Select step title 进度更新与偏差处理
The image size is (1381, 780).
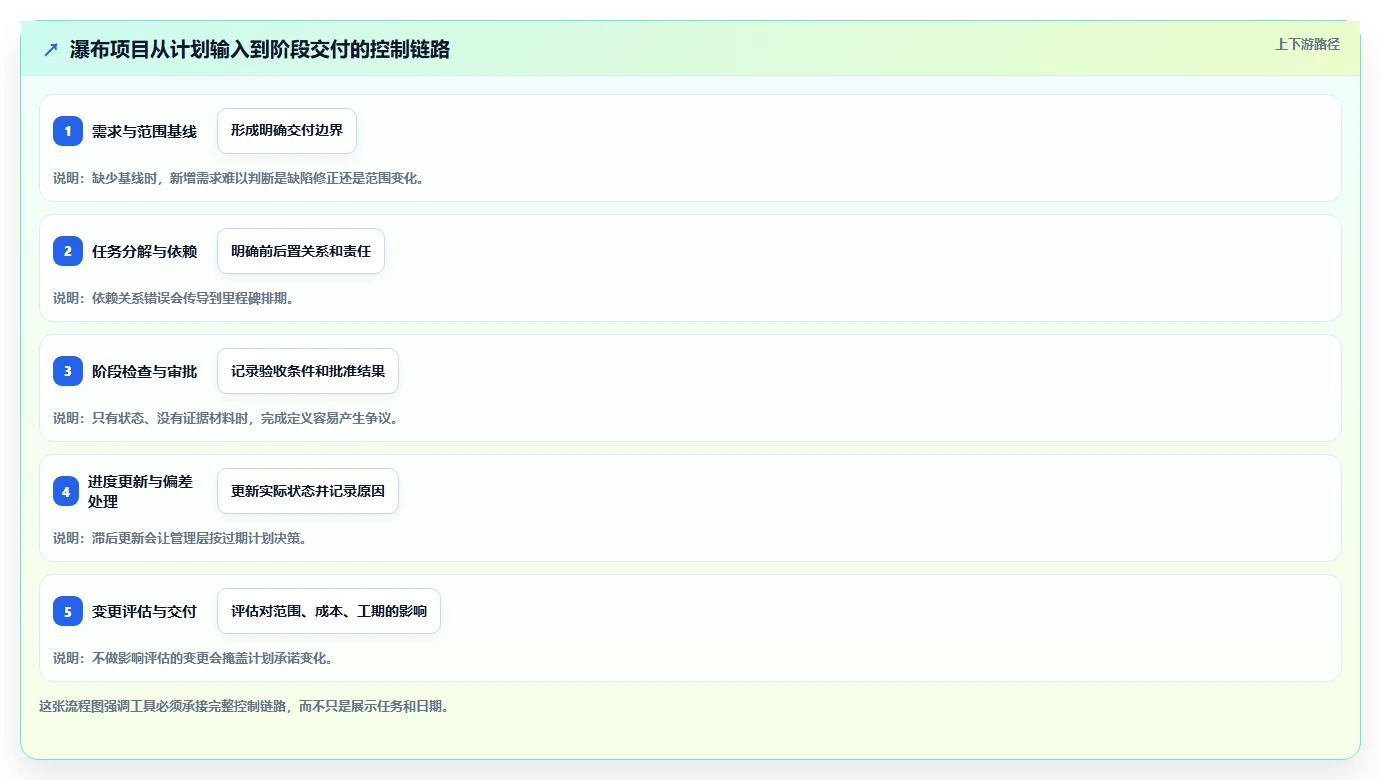click(140, 491)
